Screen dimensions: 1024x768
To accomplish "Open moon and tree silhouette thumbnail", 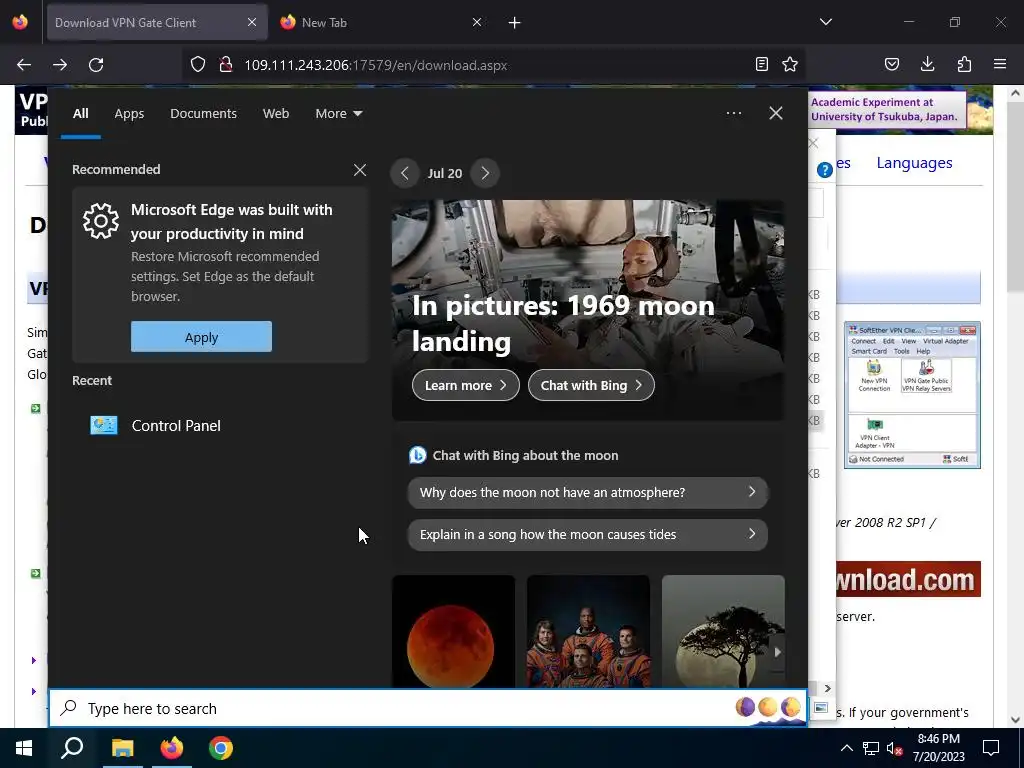I will coord(723,631).
